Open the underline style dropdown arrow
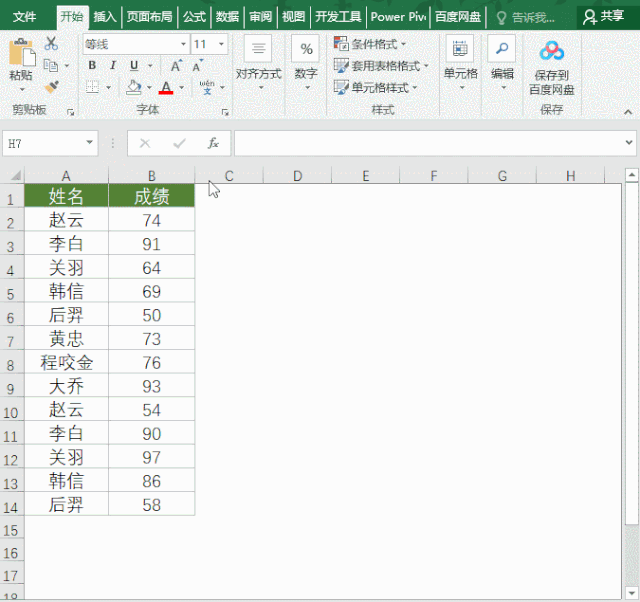Screen dimensions: 640x602 tap(150, 66)
